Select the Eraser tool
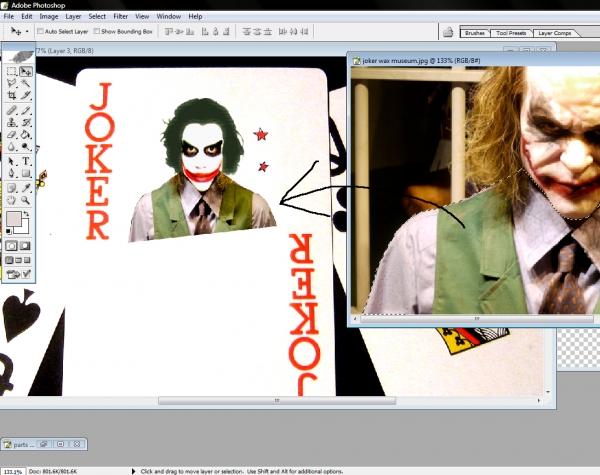 11,134
